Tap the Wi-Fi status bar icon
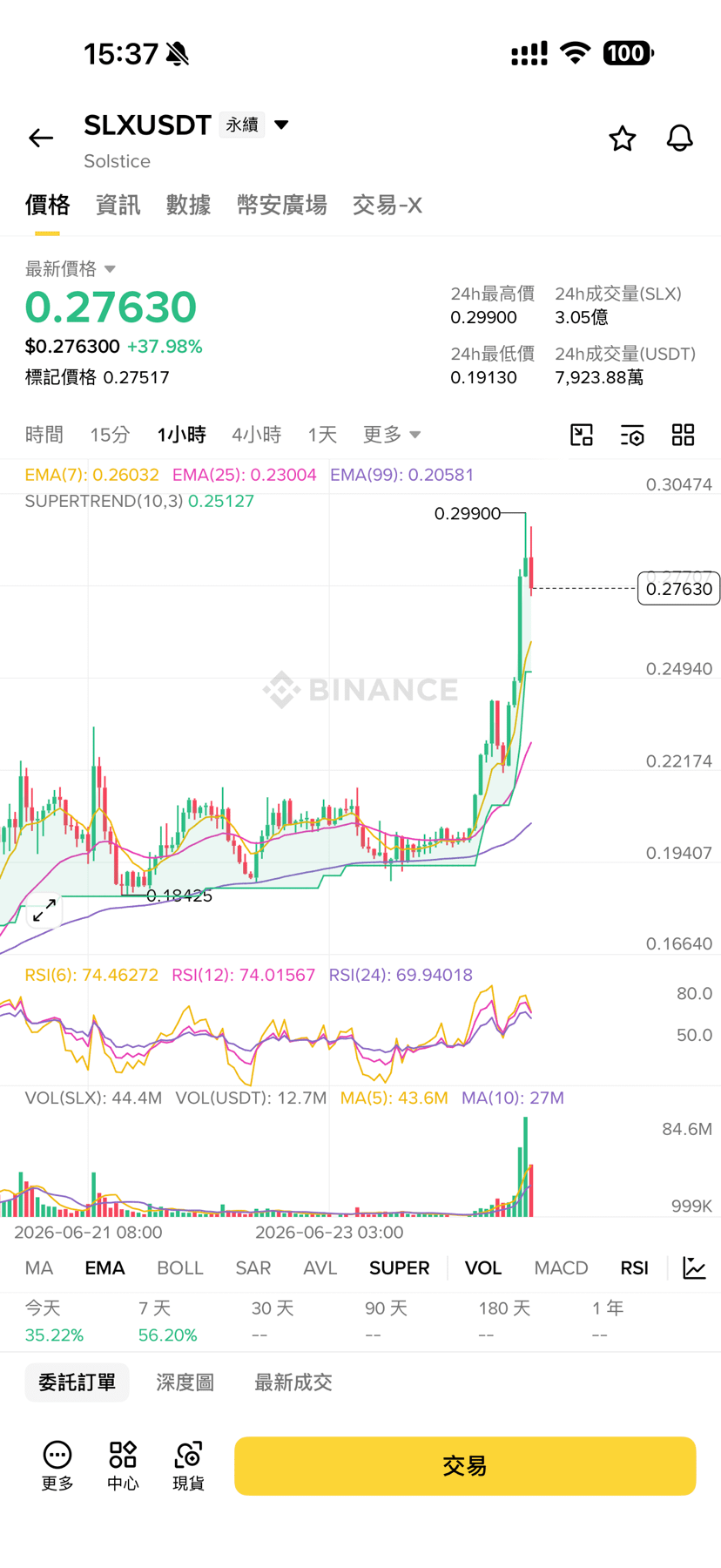Image resolution: width=721 pixels, height=1568 pixels. coord(575,52)
